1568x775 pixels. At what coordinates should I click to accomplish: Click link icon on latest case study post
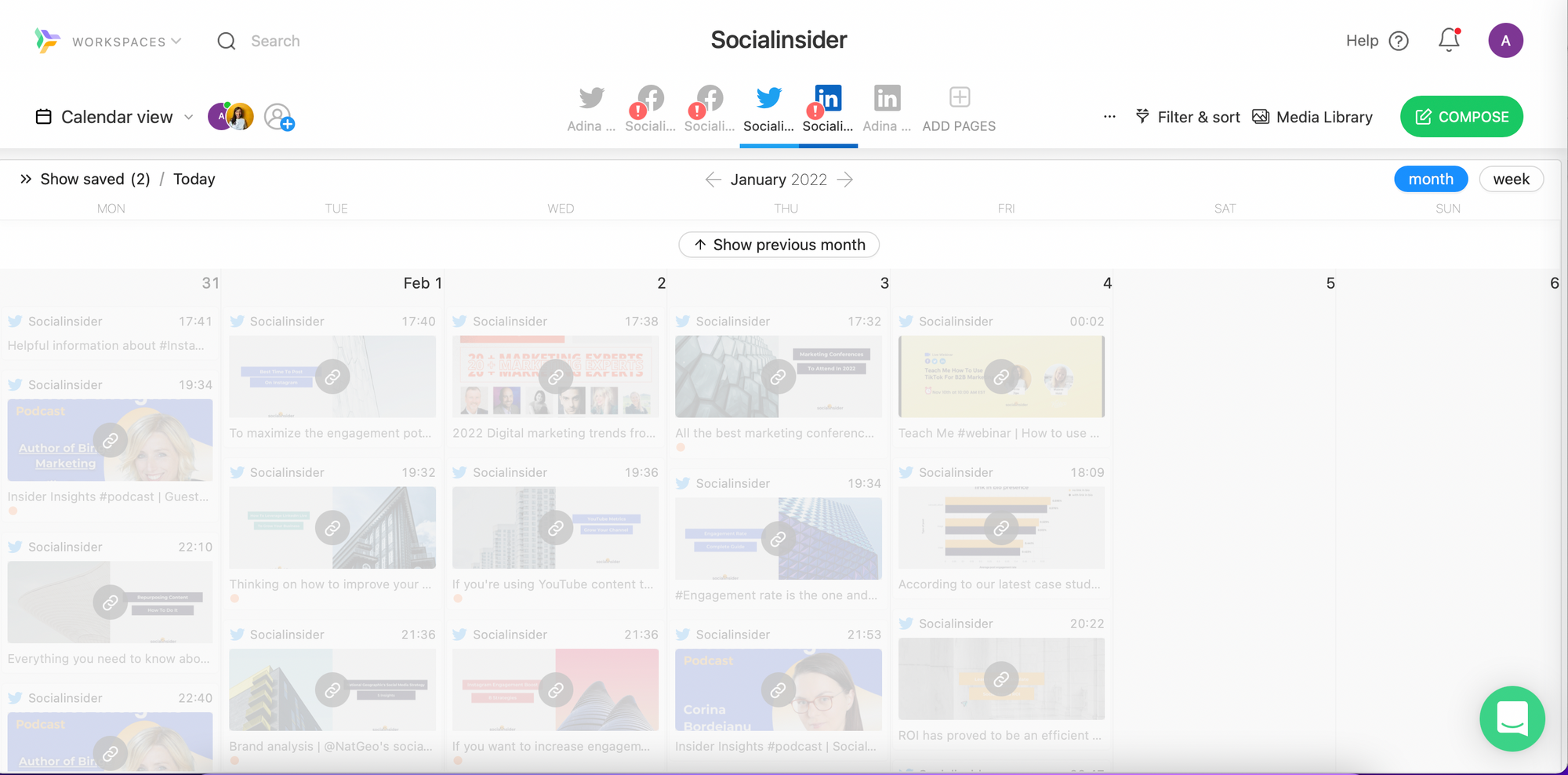click(1001, 528)
